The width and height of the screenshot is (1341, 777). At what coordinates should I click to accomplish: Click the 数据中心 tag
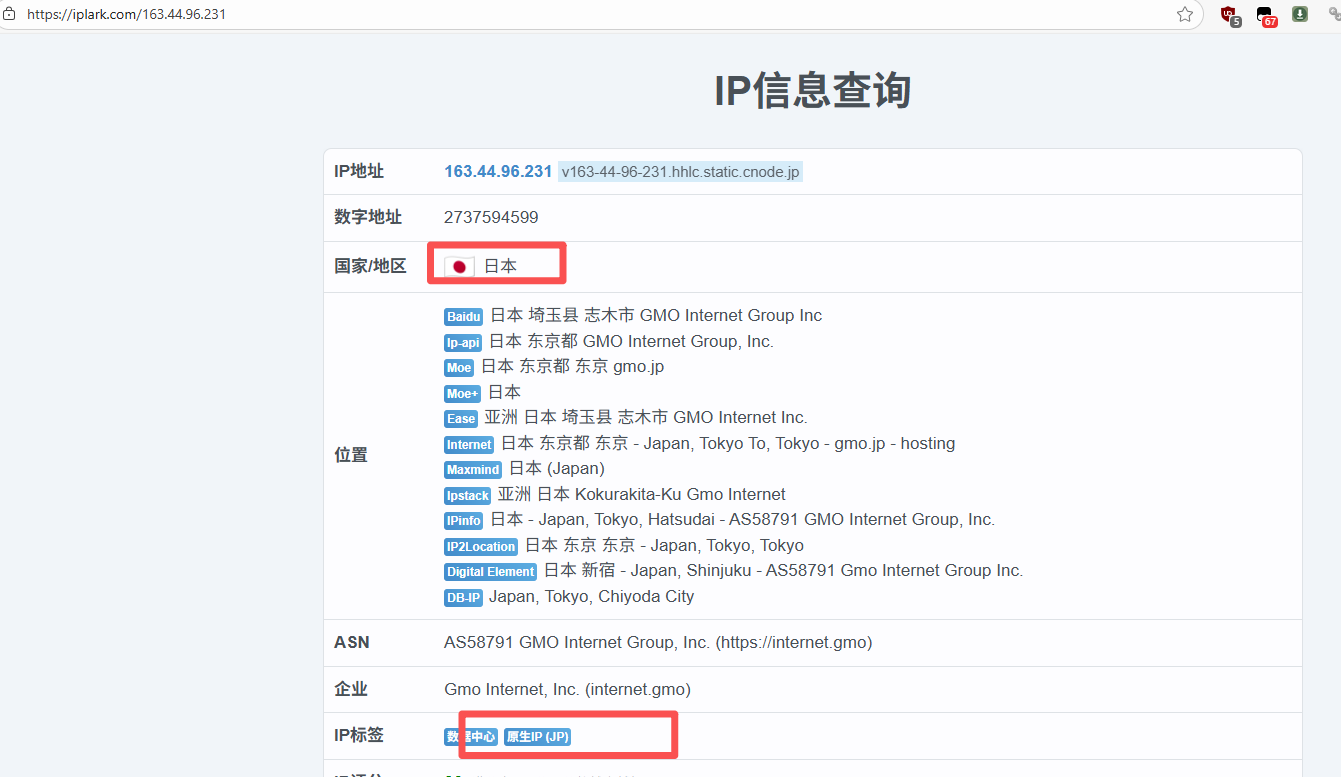pyautogui.click(x=470, y=737)
